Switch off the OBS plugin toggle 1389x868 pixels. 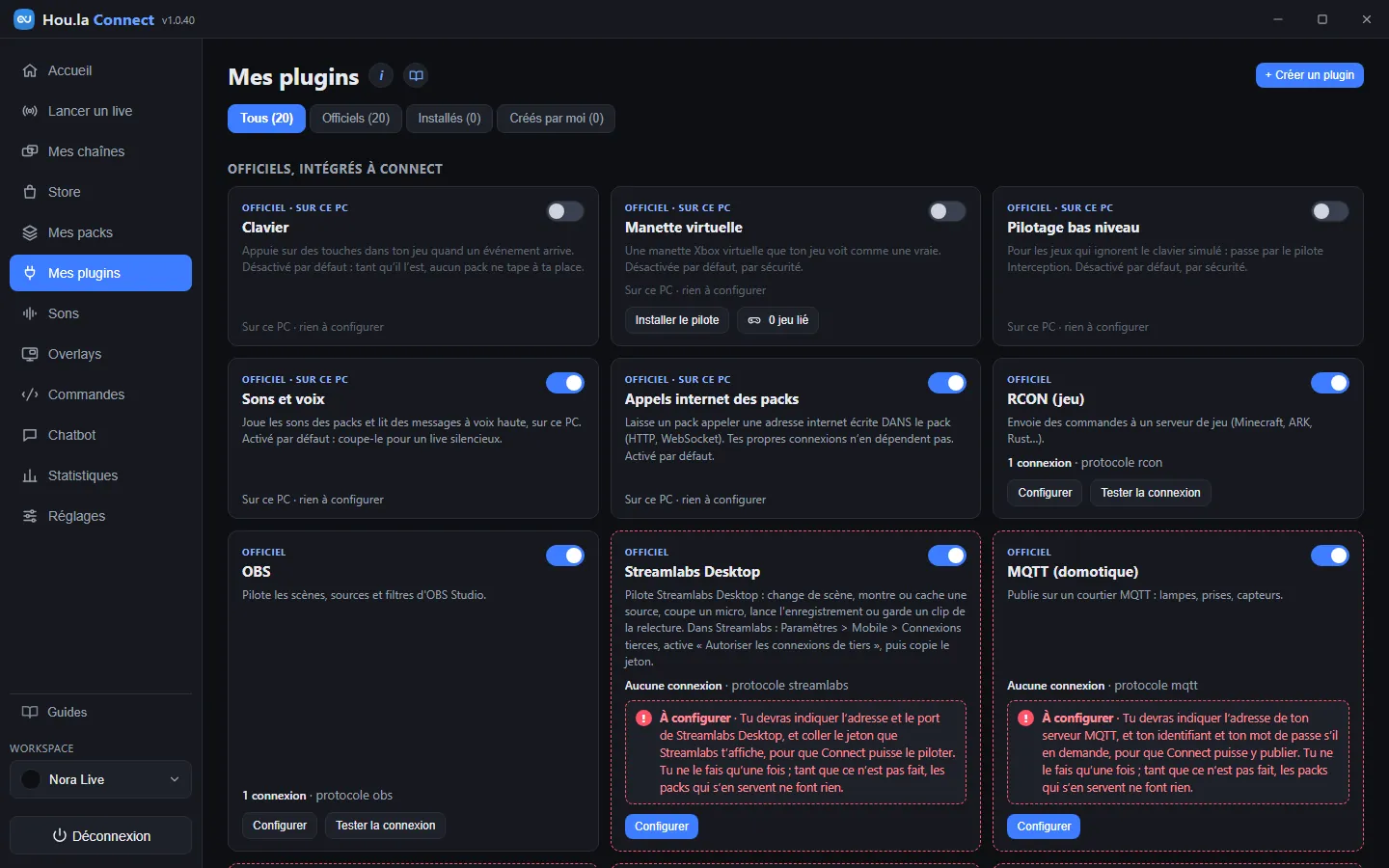coord(565,556)
